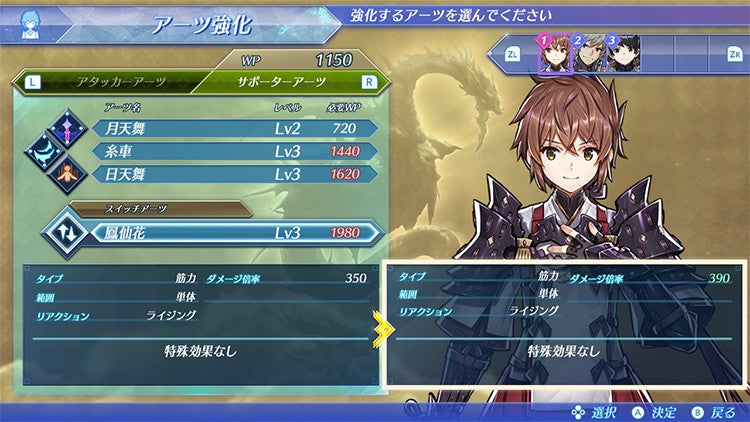This screenshot has width=750, height=422.
Task: Click the A 決定 confirm button
Action: [655, 413]
